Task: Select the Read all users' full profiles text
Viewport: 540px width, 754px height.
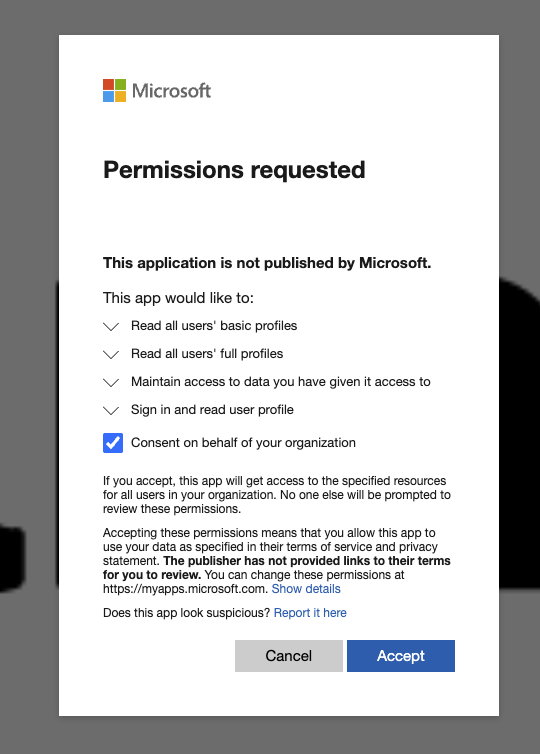Action: click(x=207, y=353)
